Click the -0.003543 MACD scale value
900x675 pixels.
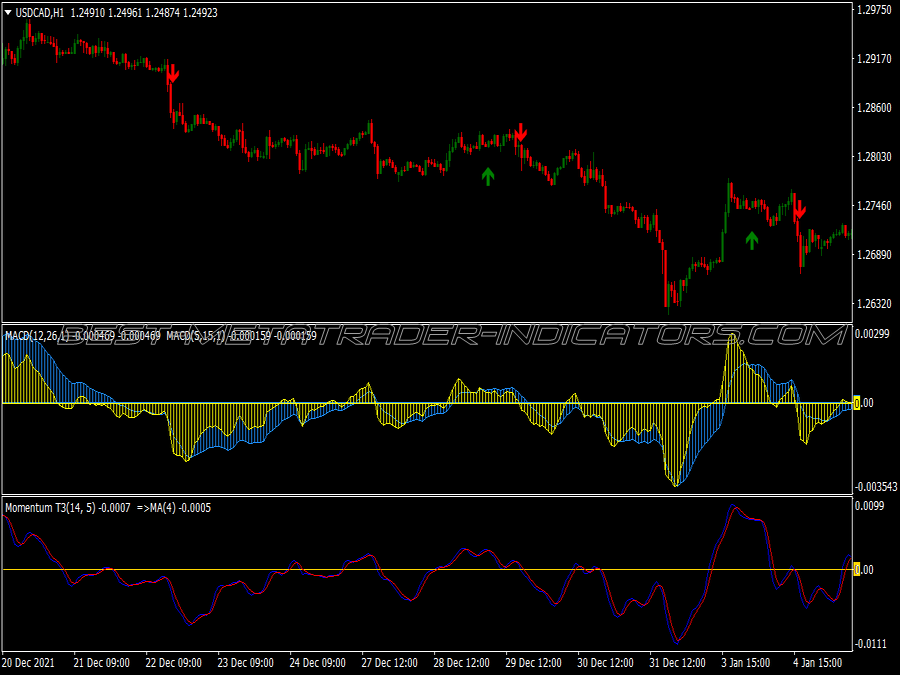[876, 487]
